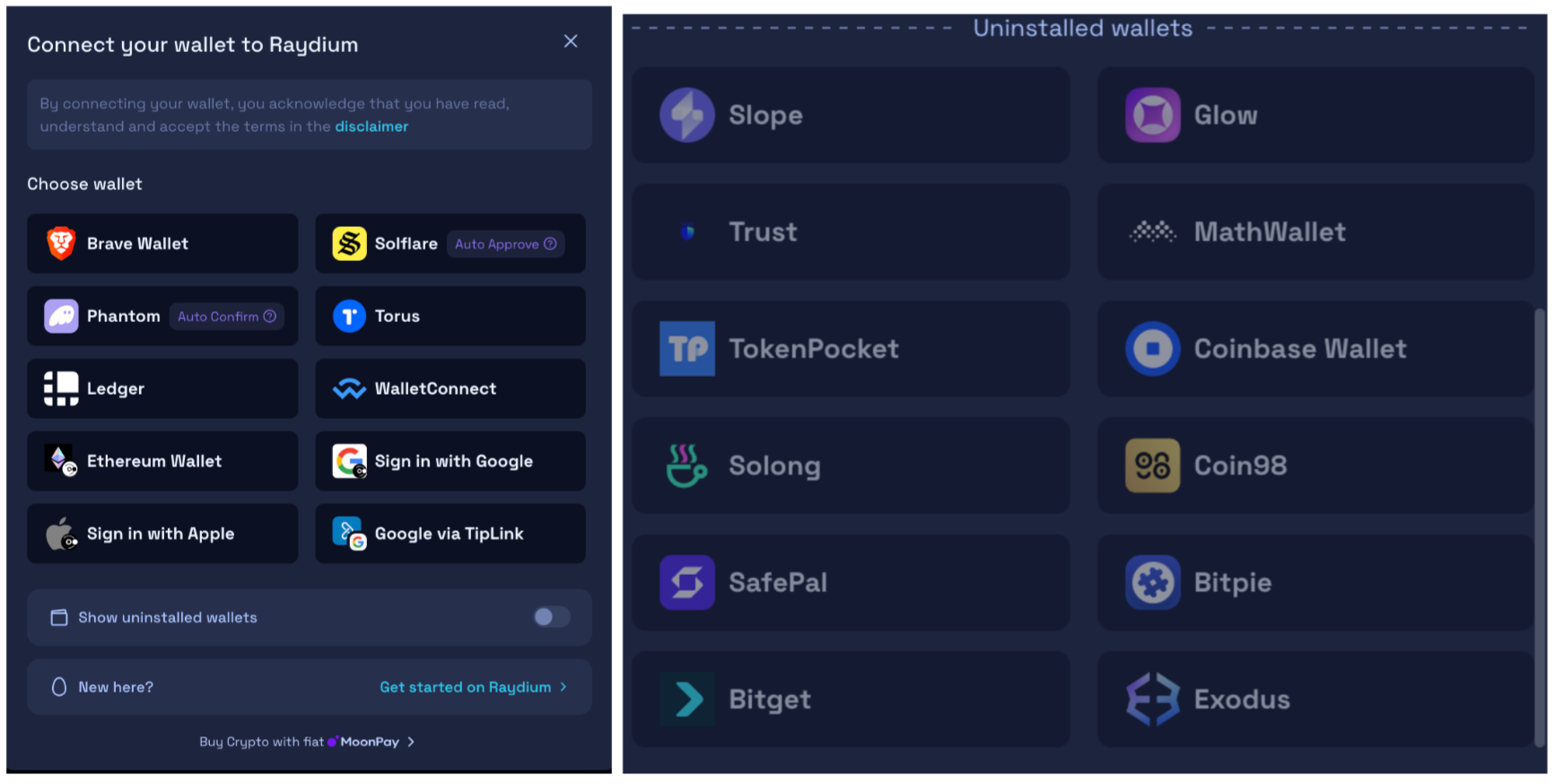Click the Phantom Auto Confirm help badge
This screenshot has width=1556, height=784.
(x=269, y=317)
